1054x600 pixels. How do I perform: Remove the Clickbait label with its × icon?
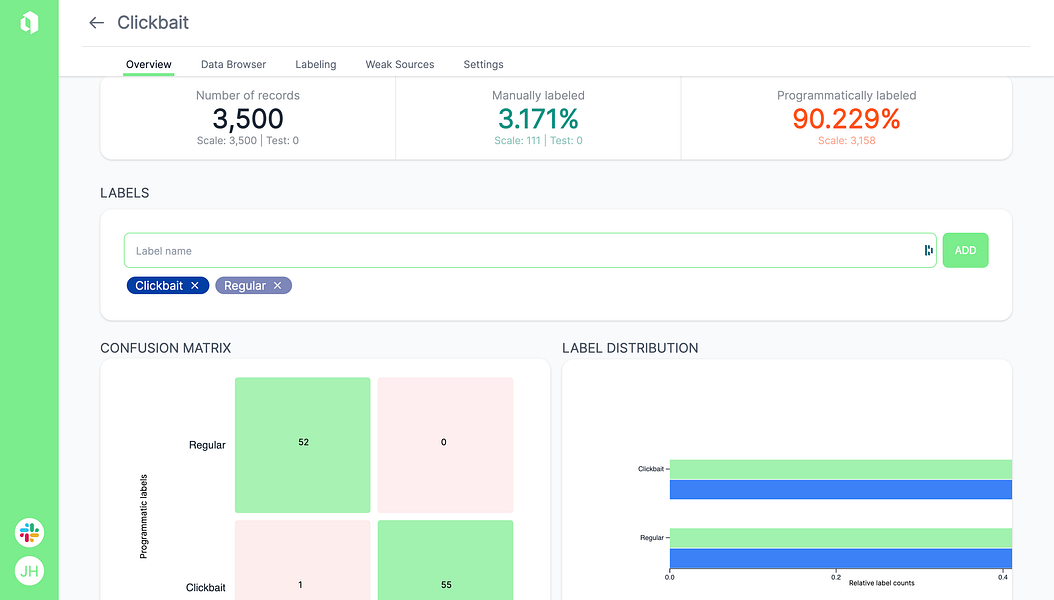tap(196, 285)
